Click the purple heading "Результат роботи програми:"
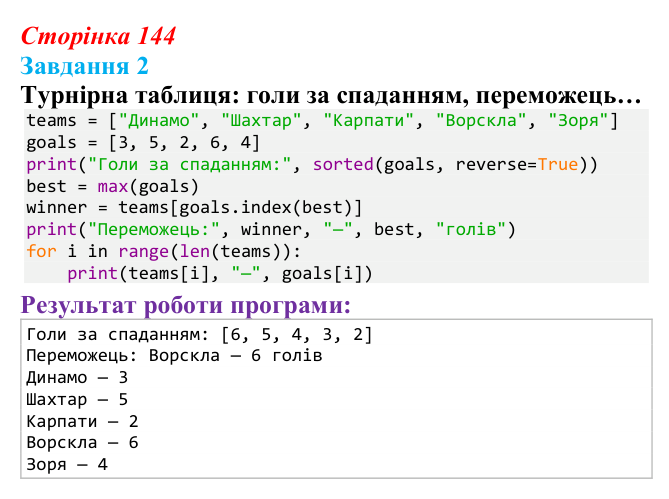Screen dimensions: 669x499 click(x=186, y=305)
